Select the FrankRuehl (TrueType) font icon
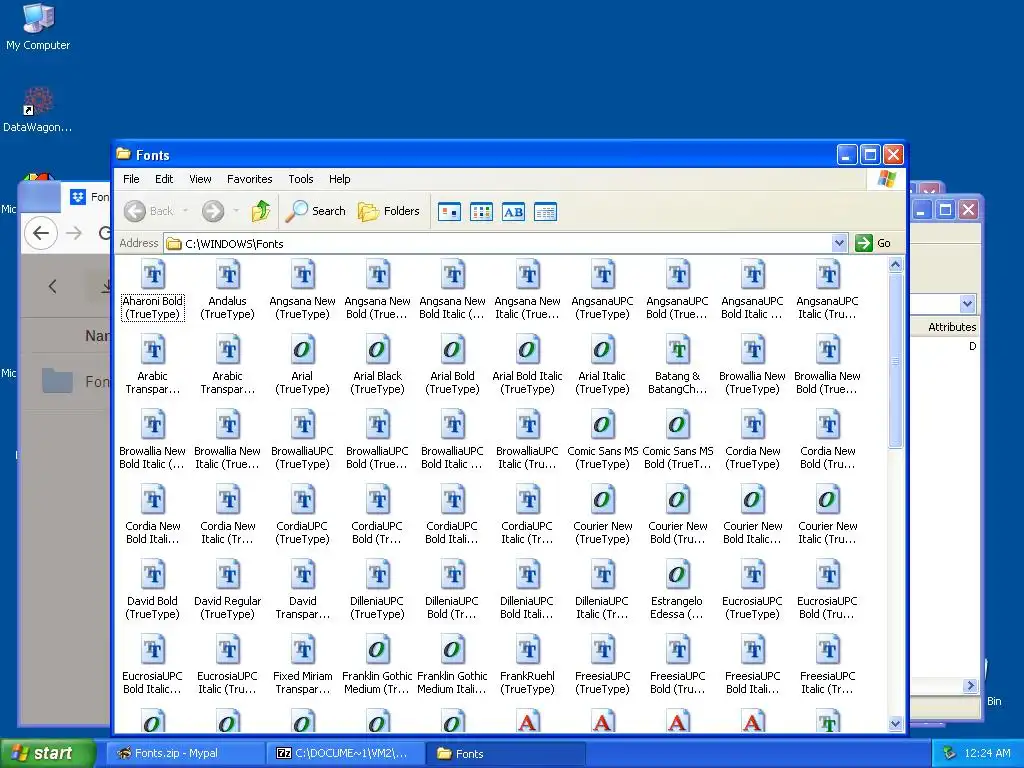The height and width of the screenshot is (768, 1024). coord(528,650)
